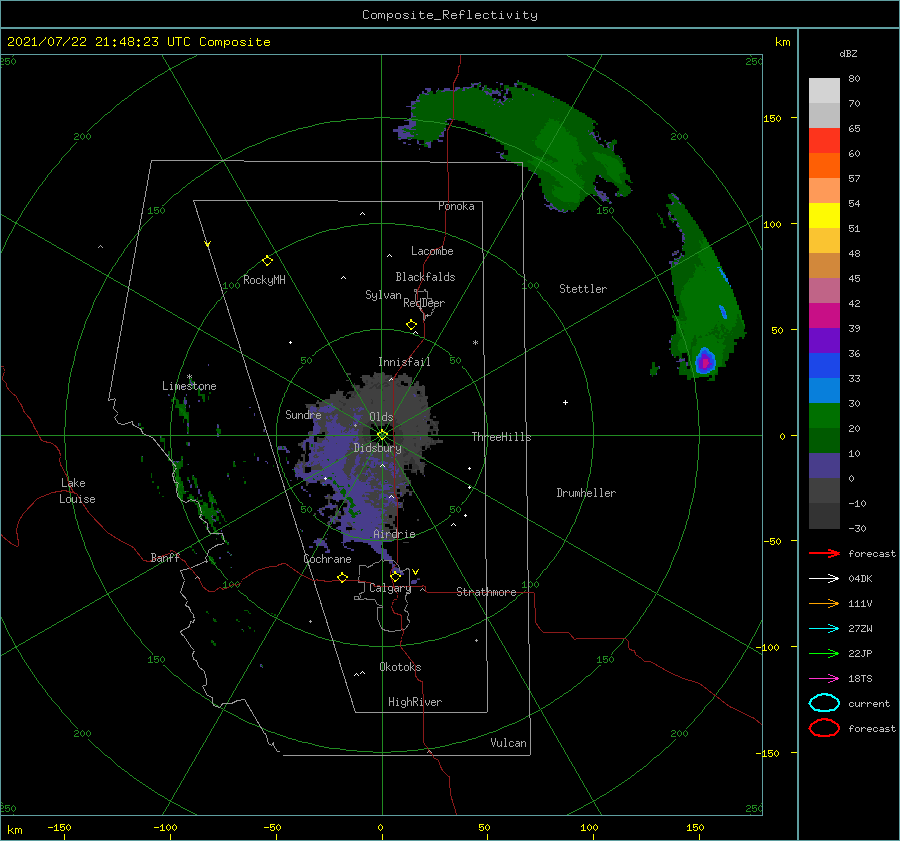Click the HighRiver city label

coord(415,702)
